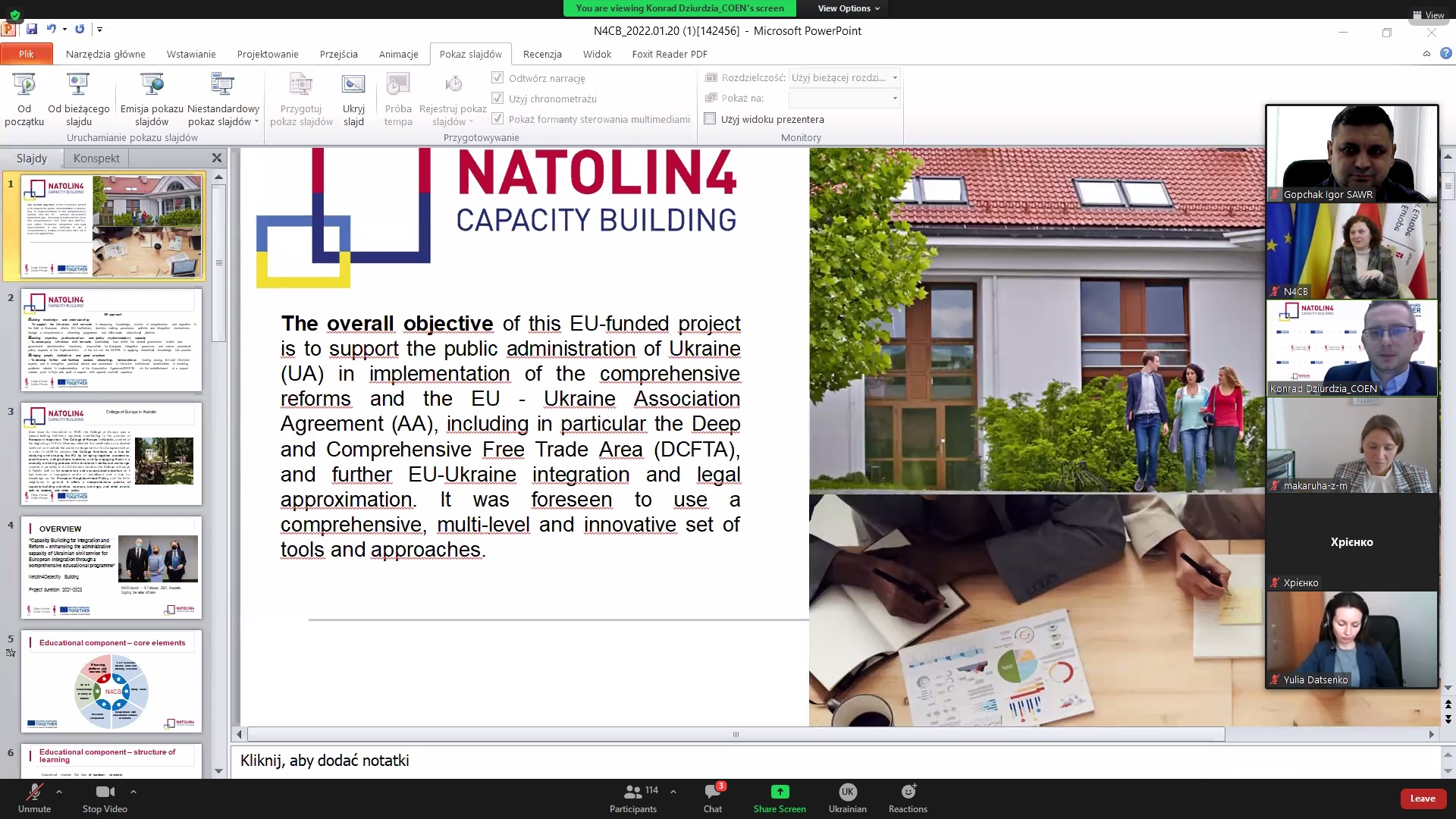Viewport: 1456px width, 819px height.
Task: Open Customize Quick Access Toolbar arrow
Action: pyautogui.click(x=99, y=30)
